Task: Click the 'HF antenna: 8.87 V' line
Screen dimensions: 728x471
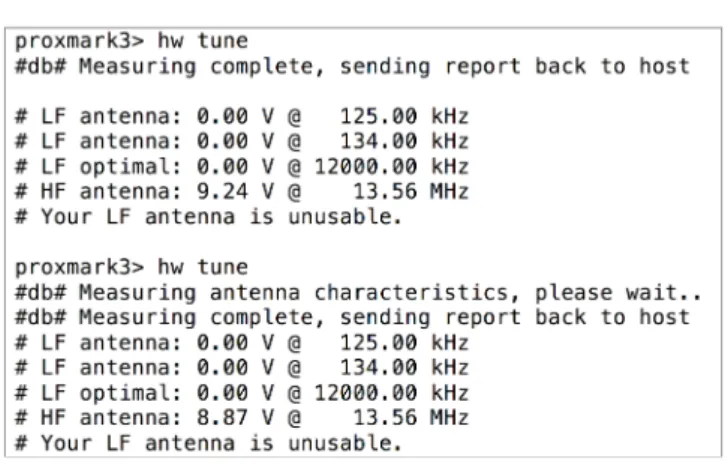Action: pyautogui.click(x=242, y=418)
